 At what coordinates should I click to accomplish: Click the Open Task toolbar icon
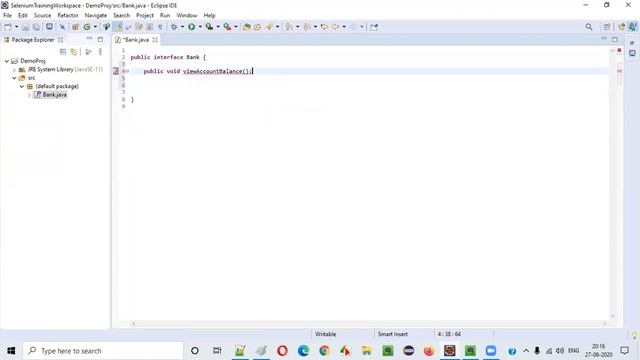tap(257, 27)
